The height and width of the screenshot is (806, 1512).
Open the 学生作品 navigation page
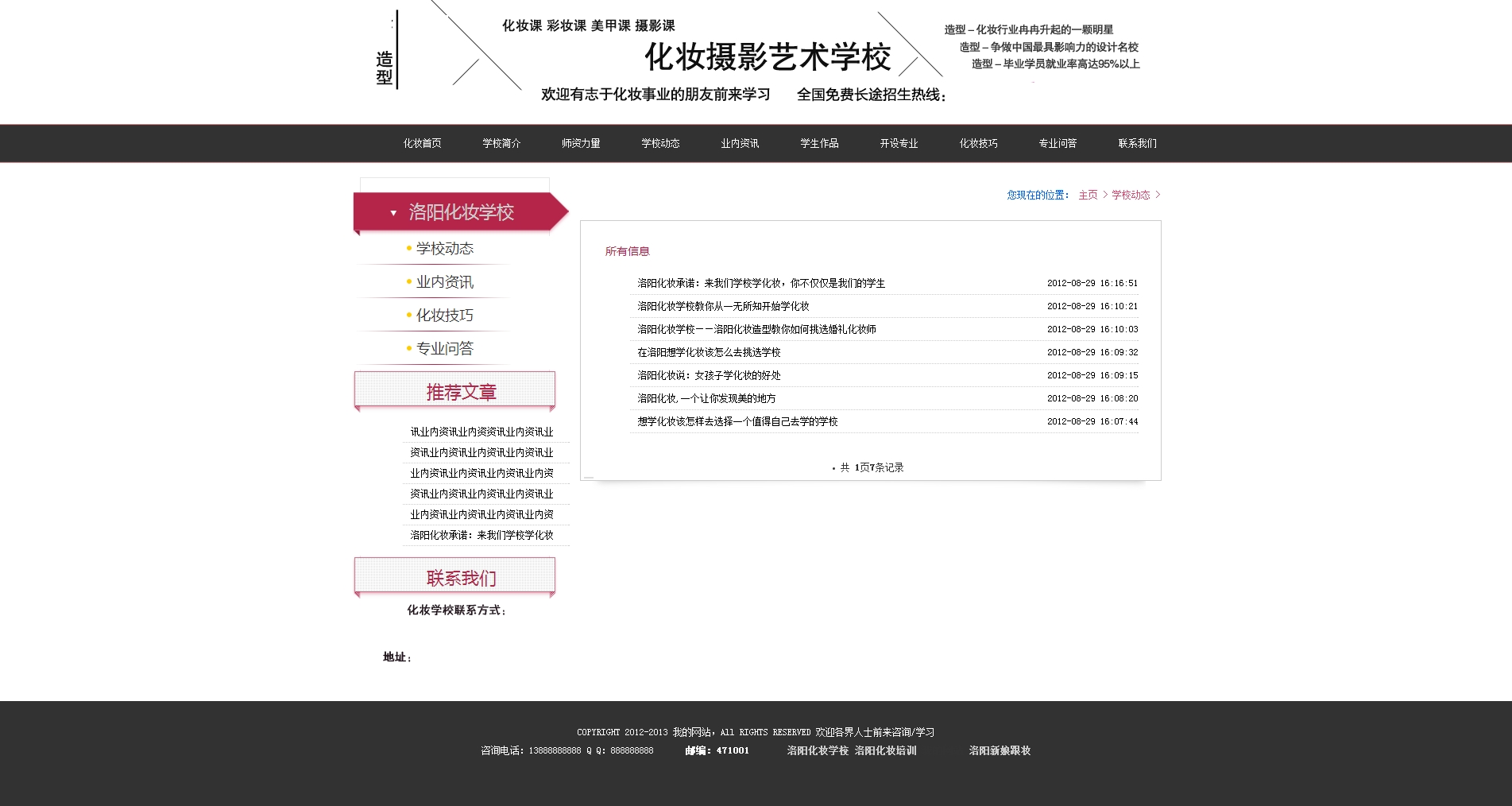pos(819,144)
